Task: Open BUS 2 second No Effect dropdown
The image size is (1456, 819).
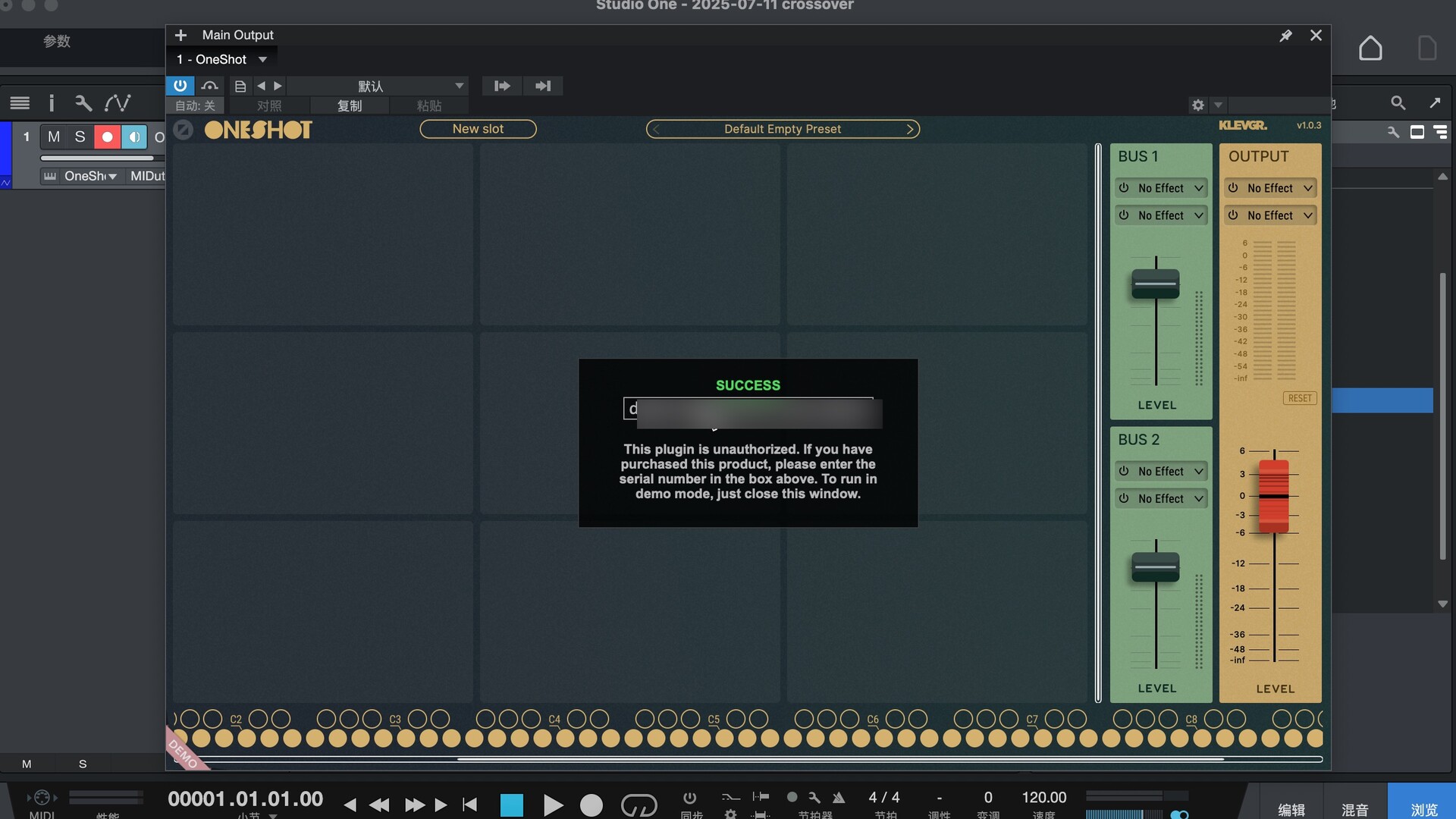Action: (x=1161, y=498)
